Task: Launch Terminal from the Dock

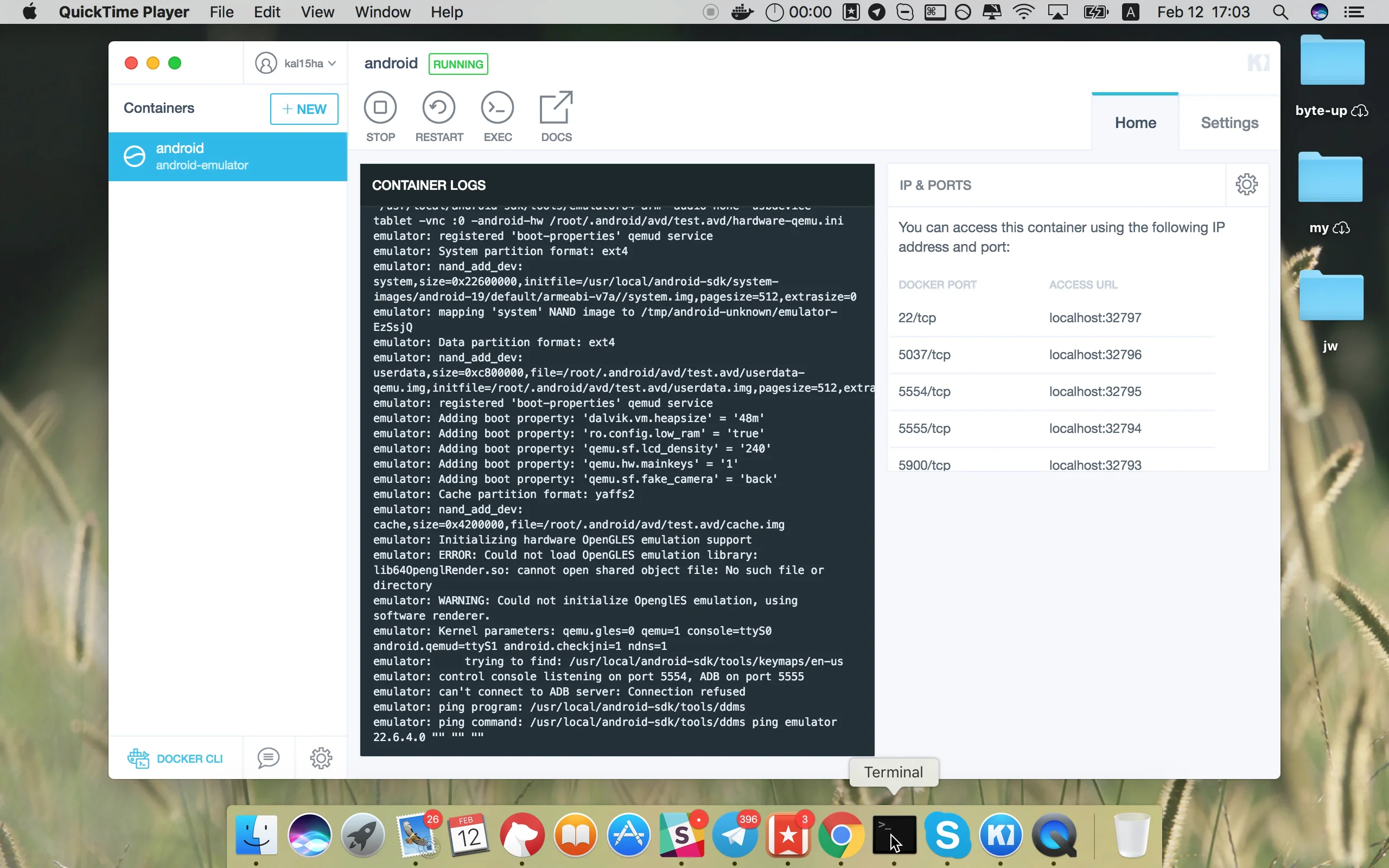Action: pyautogui.click(x=894, y=836)
